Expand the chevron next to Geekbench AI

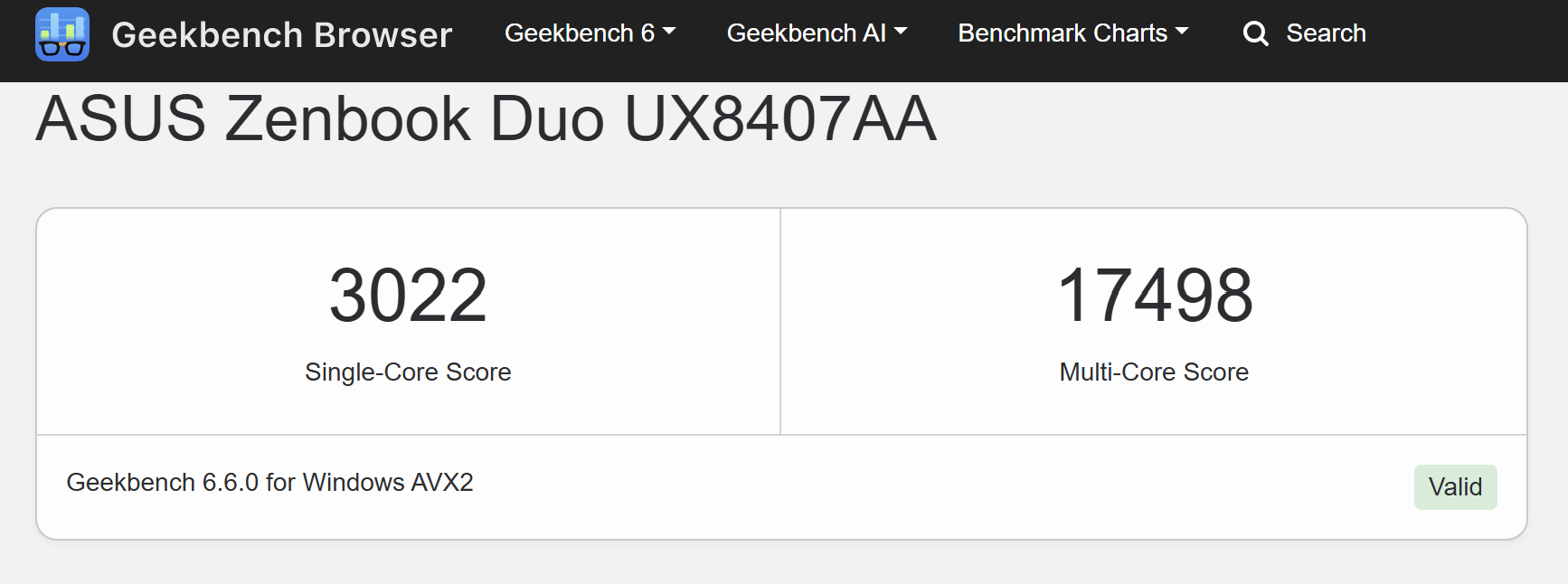(900, 33)
